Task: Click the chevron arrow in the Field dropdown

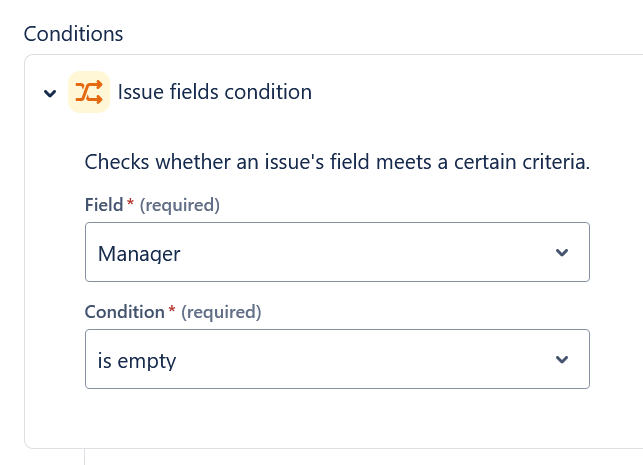Action: click(562, 252)
